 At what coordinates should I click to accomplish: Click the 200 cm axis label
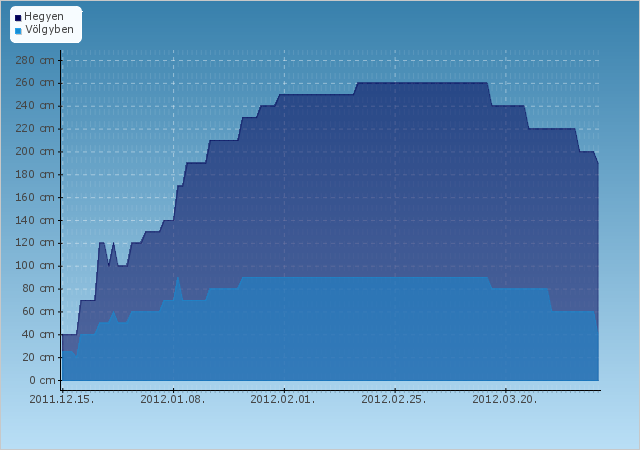click(x=35, y=151)
